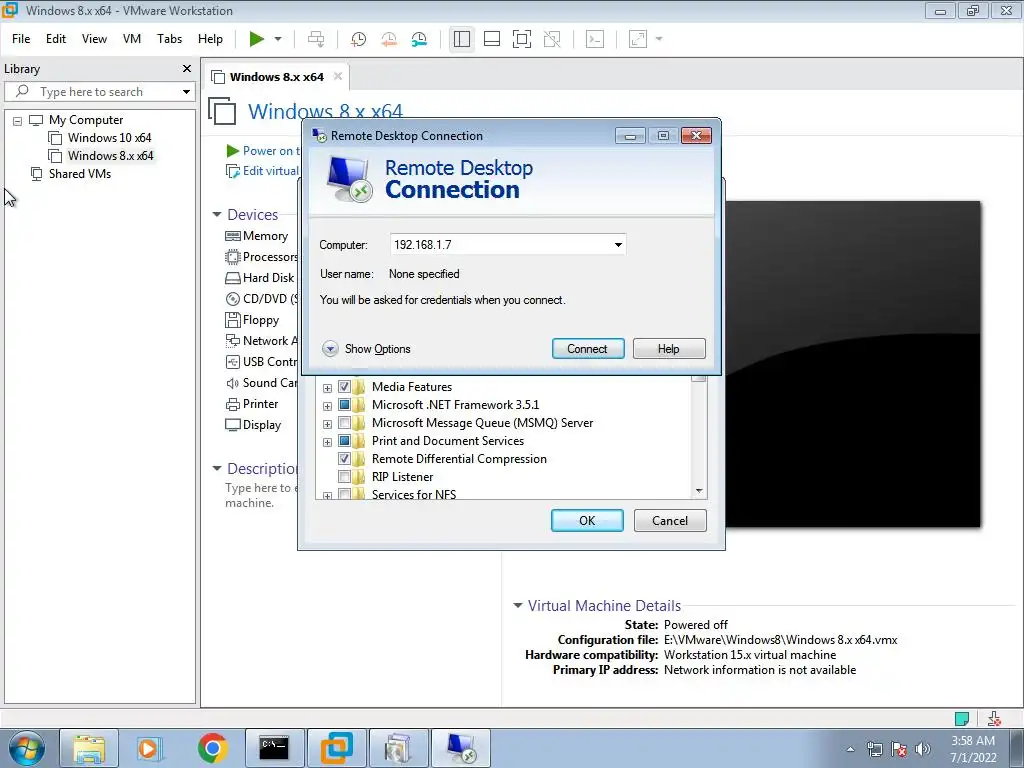
Task: Select the Memory device icon
Action: click(232, 236)
